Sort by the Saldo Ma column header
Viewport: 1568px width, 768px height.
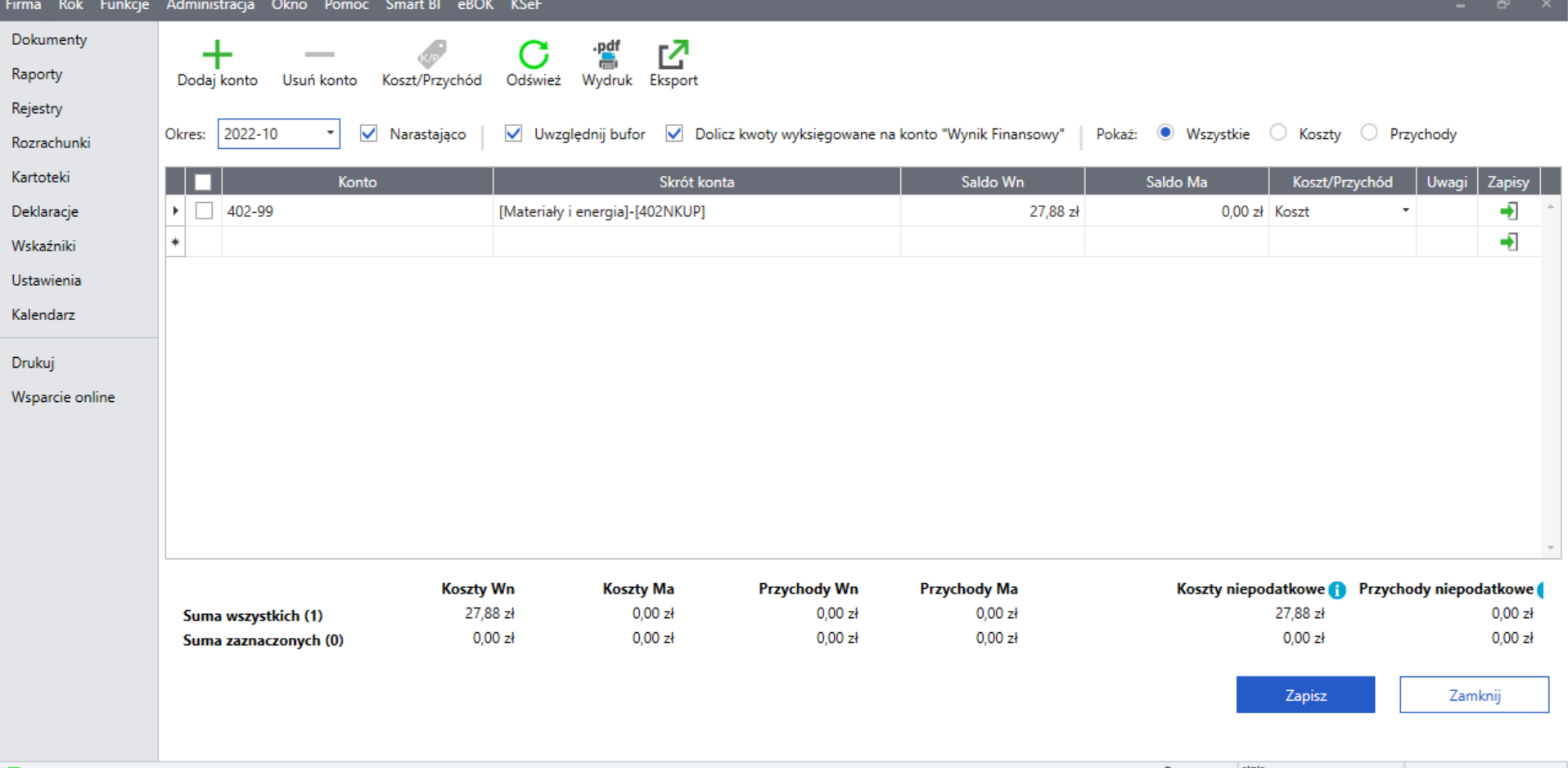[x=1177, y=182]
